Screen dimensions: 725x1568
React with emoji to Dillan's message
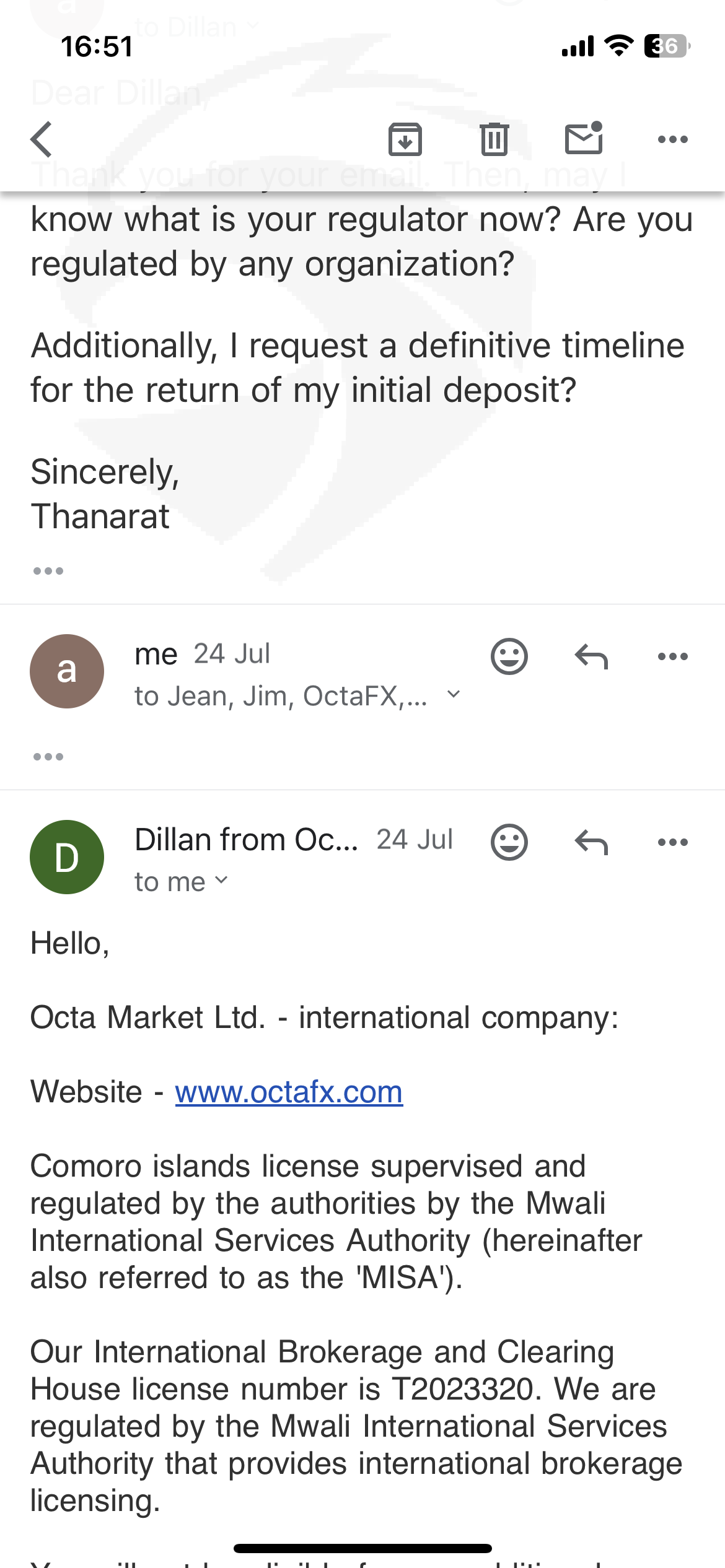coord(509,842)
